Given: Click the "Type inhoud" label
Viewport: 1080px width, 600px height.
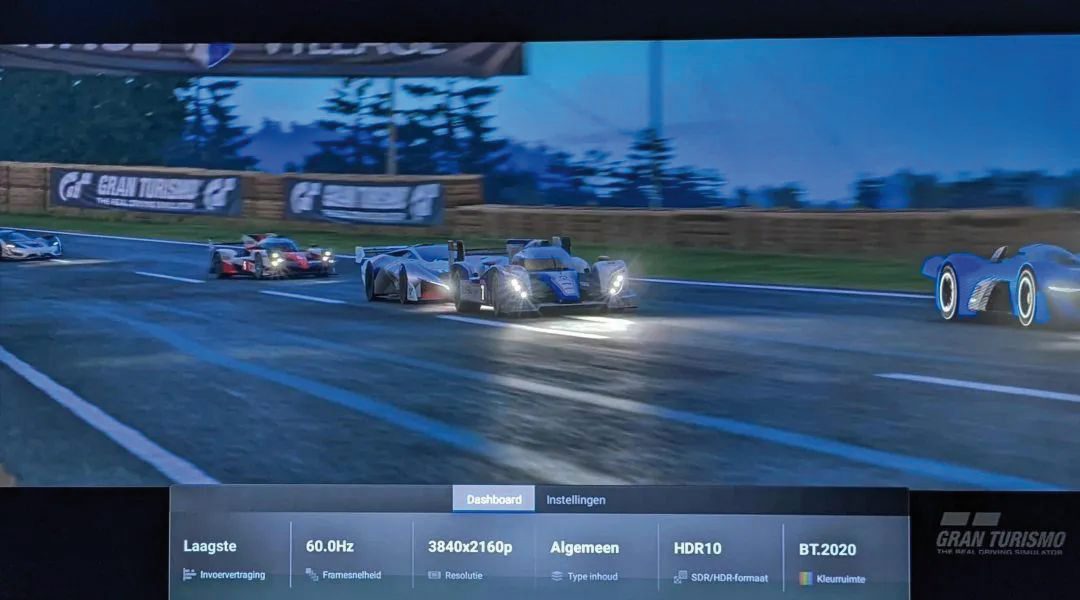Looking at the screenshot, I should coord(592,577).
